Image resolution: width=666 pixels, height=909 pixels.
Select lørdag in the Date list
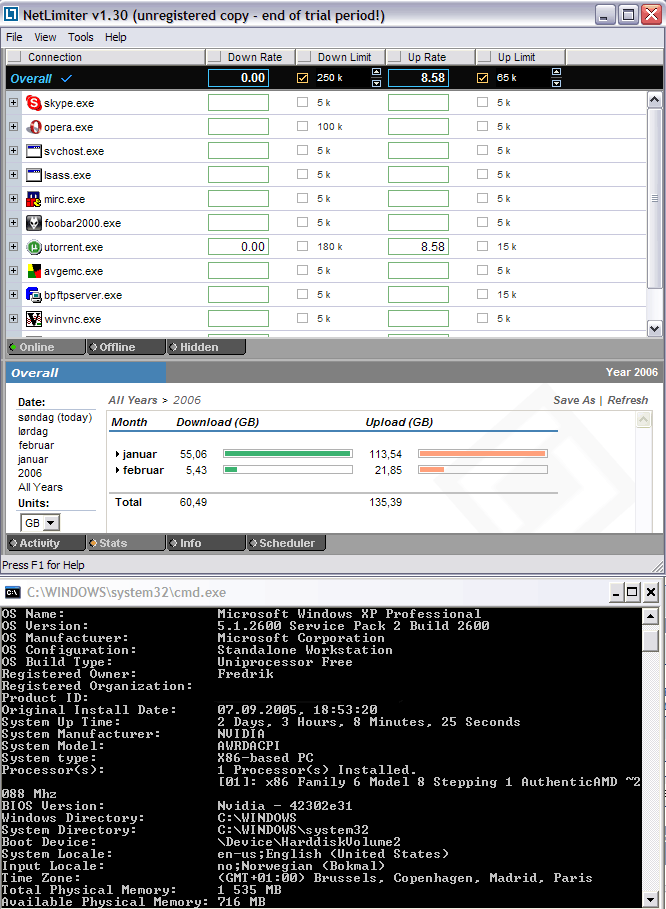[33, 431]
